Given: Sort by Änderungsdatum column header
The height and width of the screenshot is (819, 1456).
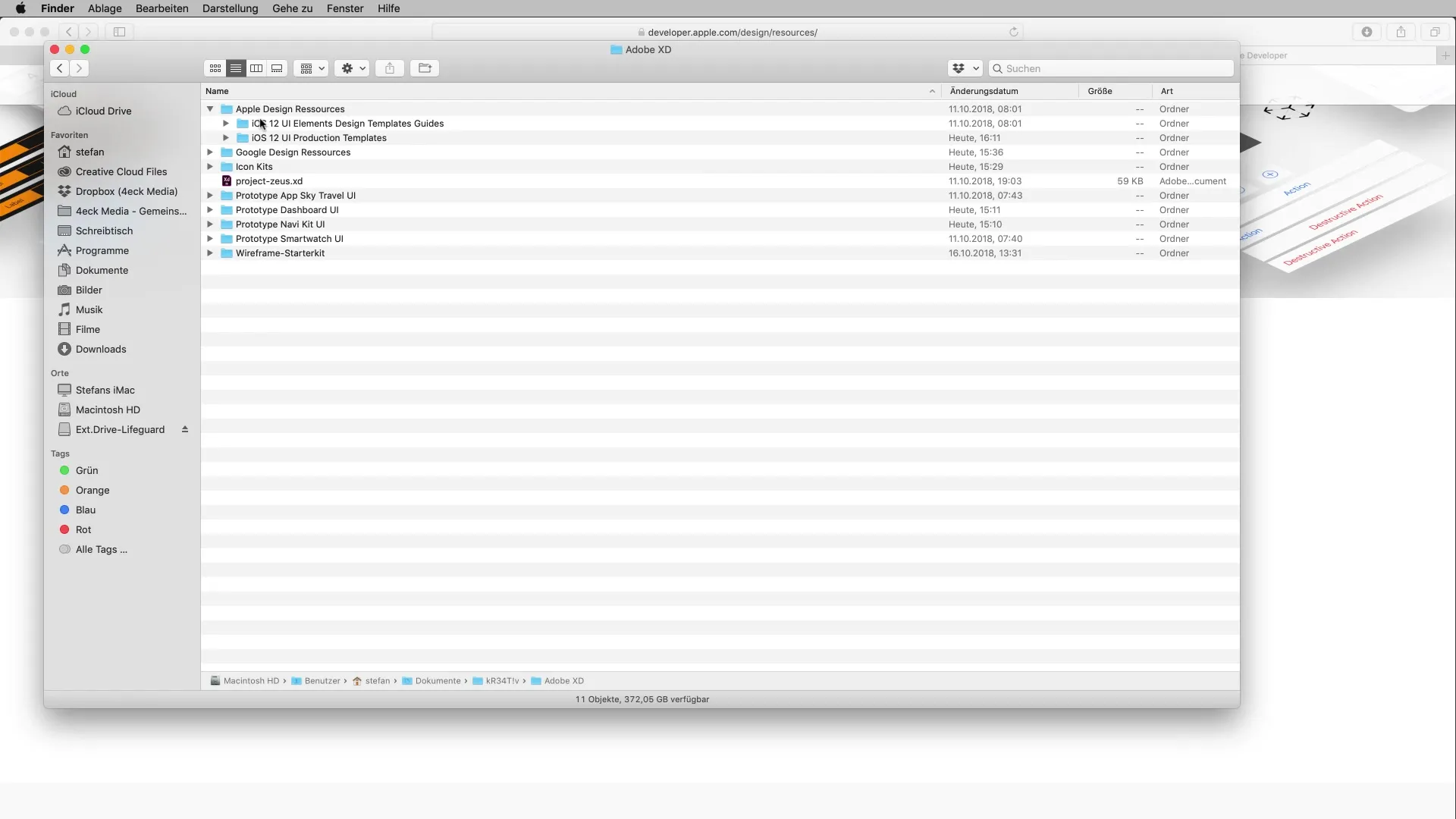Looking at the screenshot, I should (x=1010, y=91).
